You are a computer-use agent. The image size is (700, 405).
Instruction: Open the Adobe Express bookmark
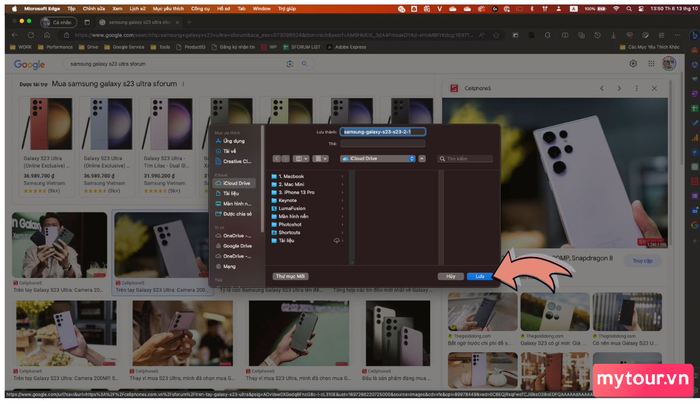[x=346, y=47]
